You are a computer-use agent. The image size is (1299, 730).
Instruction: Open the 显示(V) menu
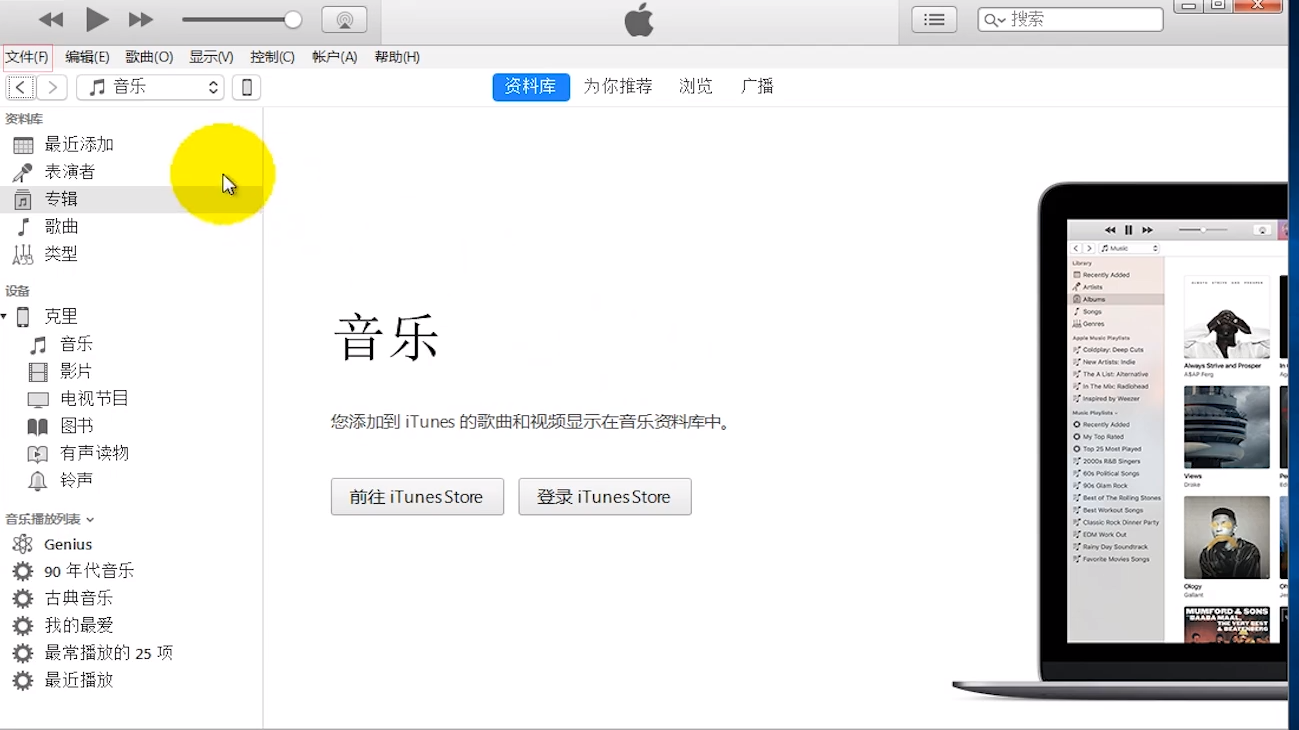211,57
